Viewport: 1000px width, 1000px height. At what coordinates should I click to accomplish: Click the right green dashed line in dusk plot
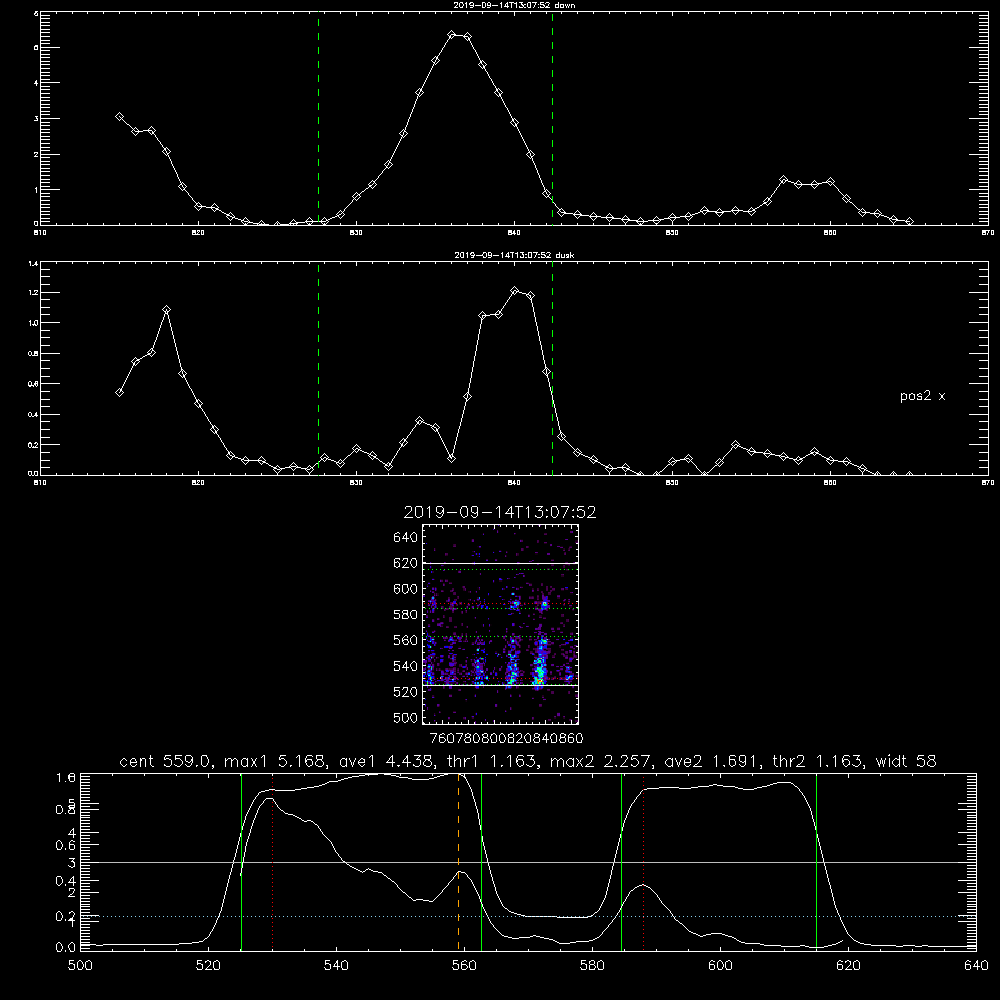(552, 369)
